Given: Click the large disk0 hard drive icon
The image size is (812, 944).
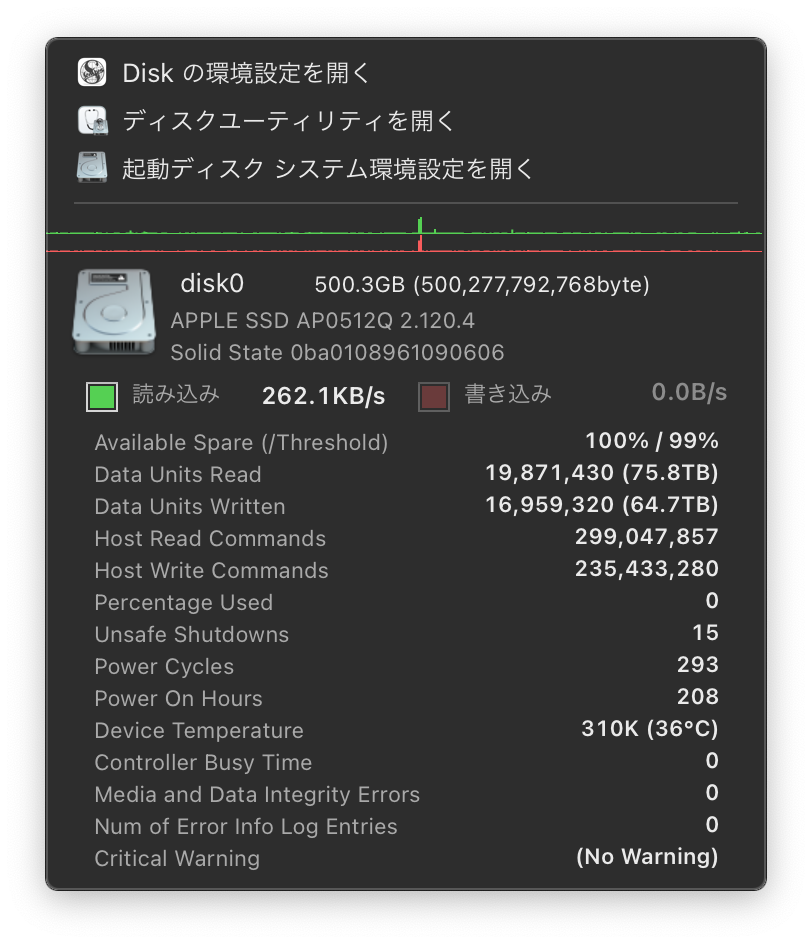Looking at the screenshot, I should [x=114, y=312].
